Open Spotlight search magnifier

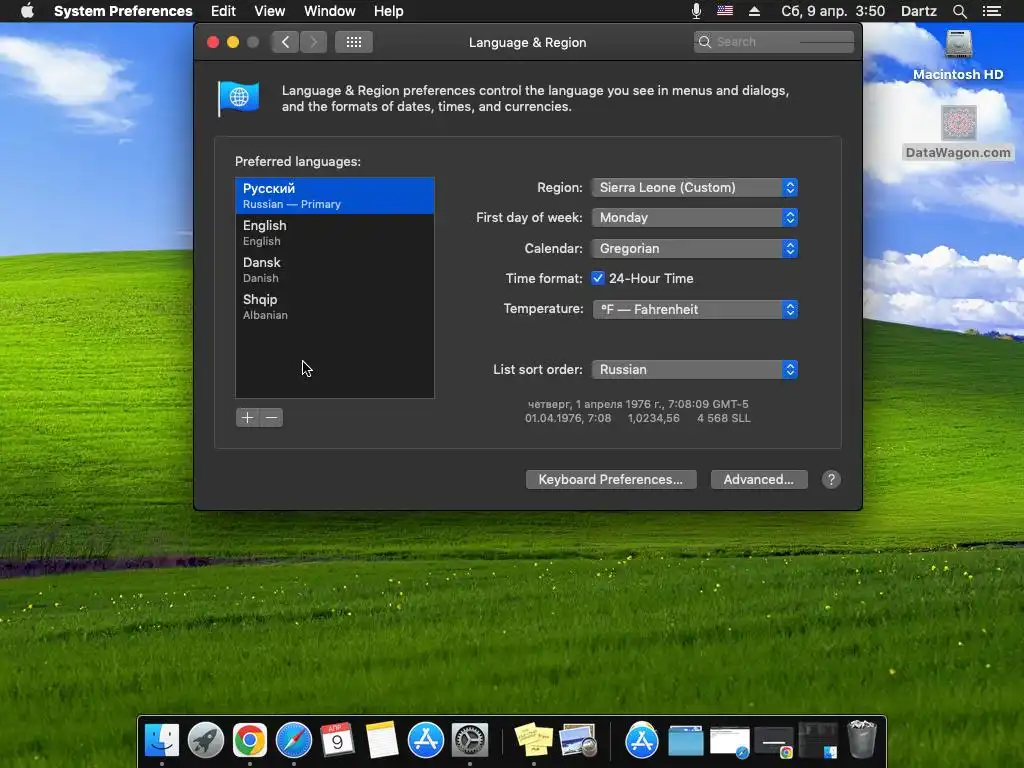(x=959, y=11)
